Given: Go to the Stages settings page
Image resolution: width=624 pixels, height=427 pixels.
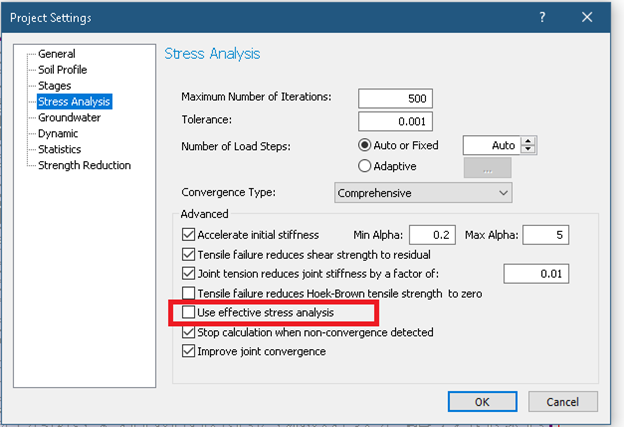Looking at the screenshot, I should 54,86.
